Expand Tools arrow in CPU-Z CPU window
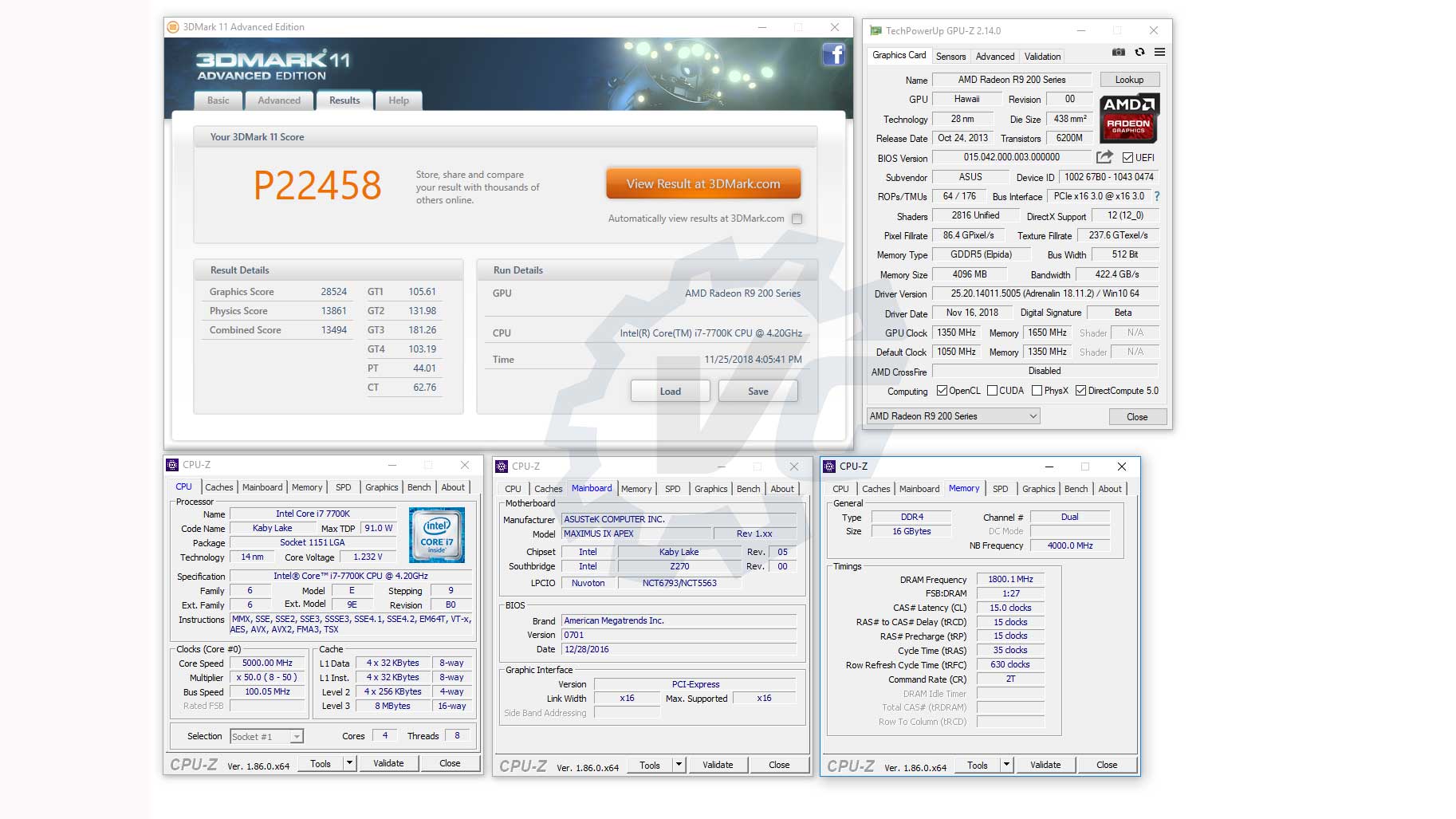 [x=349, y=763]
